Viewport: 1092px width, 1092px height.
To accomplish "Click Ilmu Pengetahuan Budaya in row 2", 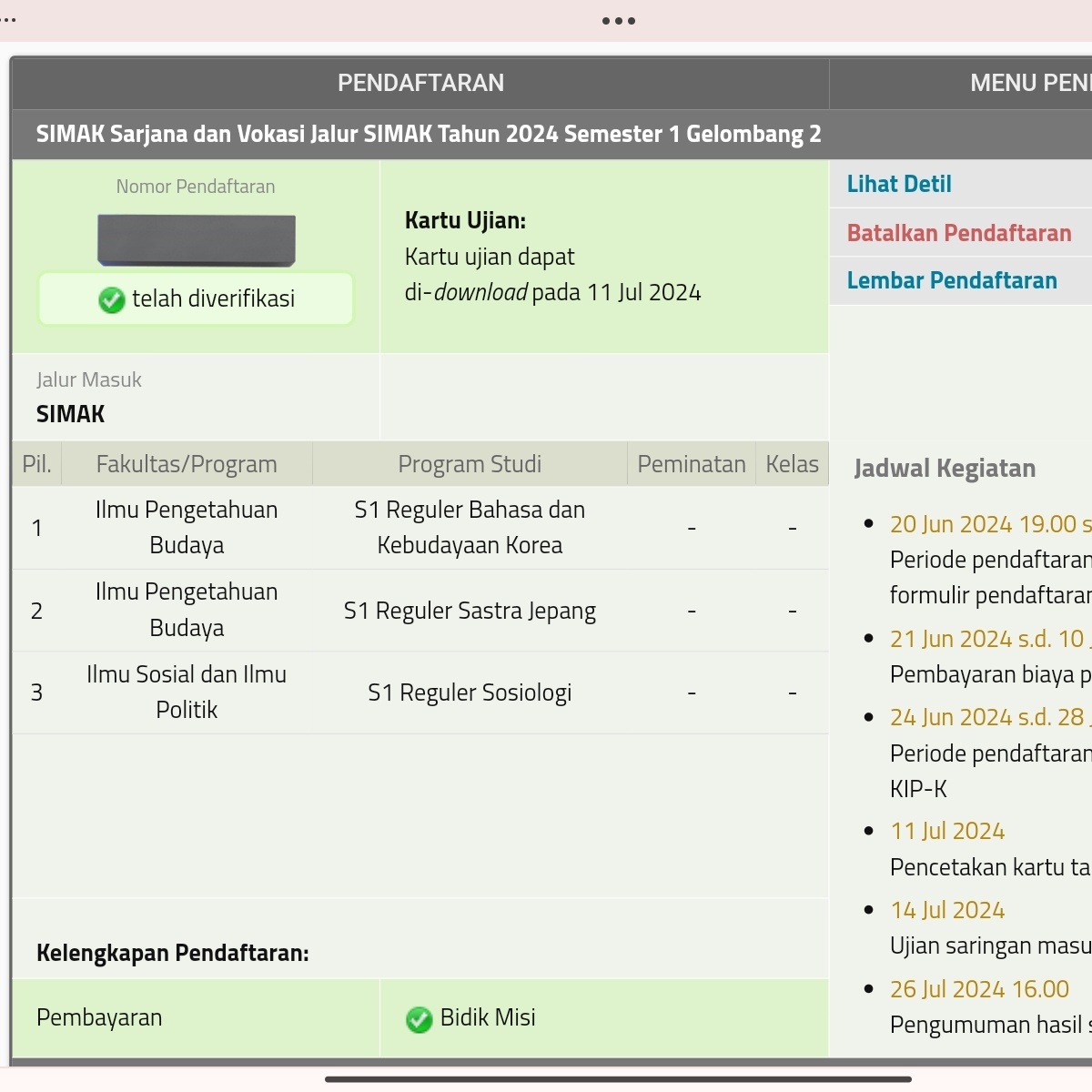I will pos(187,610).
